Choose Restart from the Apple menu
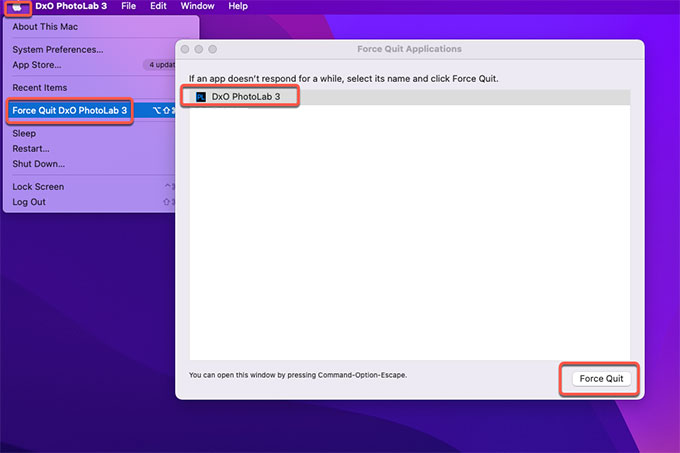The image size is (680, 453). pos(31,148)
